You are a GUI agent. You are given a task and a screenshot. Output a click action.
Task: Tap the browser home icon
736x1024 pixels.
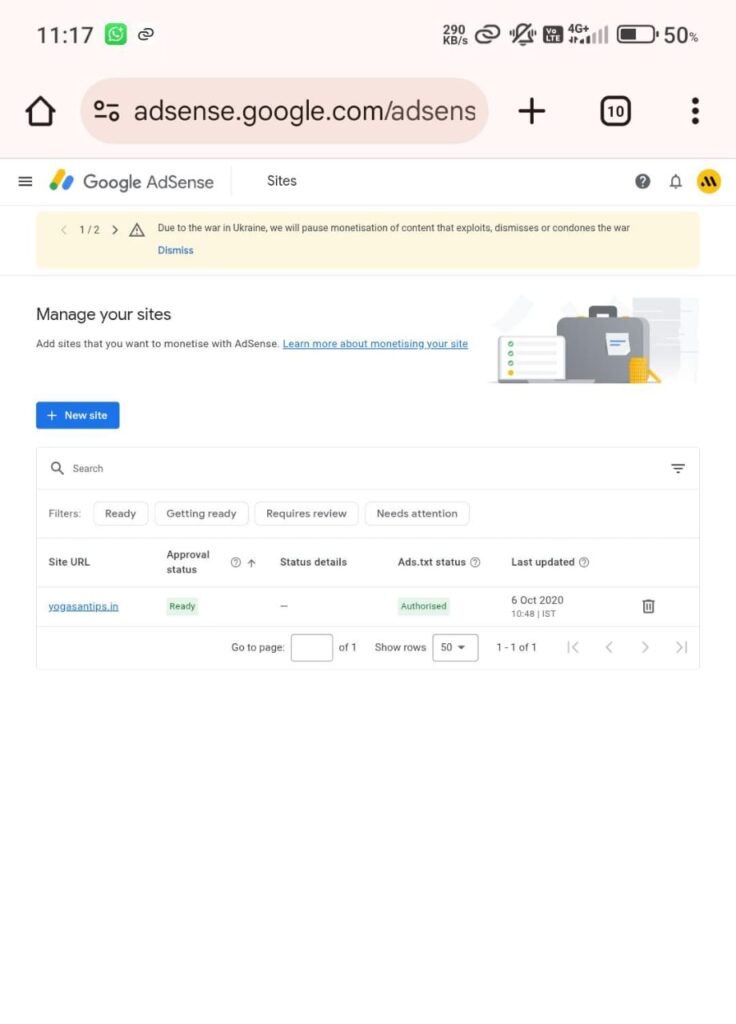[40, 111]
